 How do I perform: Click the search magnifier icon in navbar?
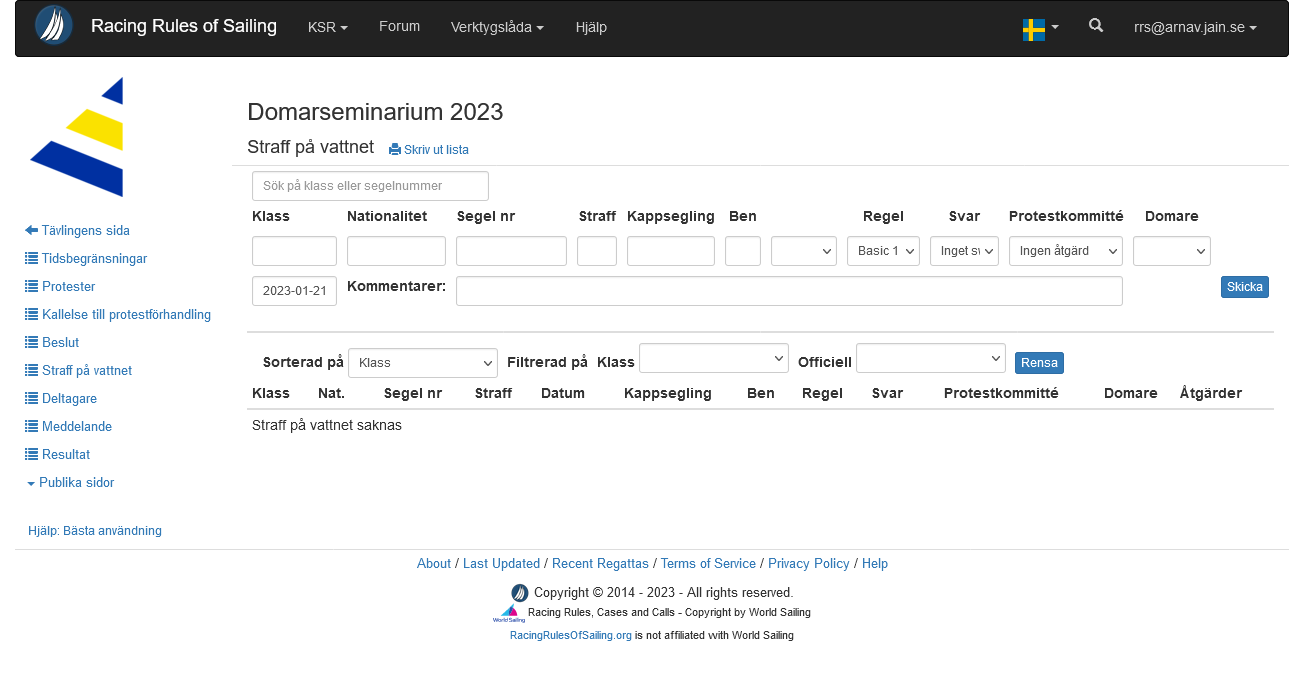(1096, 27)
